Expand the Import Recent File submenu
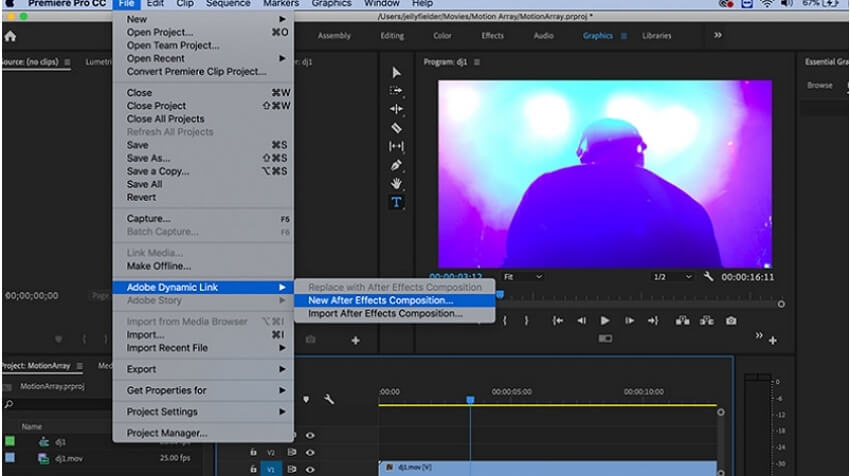The height and width of the screenshot is (476, 850). tap(204, 348)
